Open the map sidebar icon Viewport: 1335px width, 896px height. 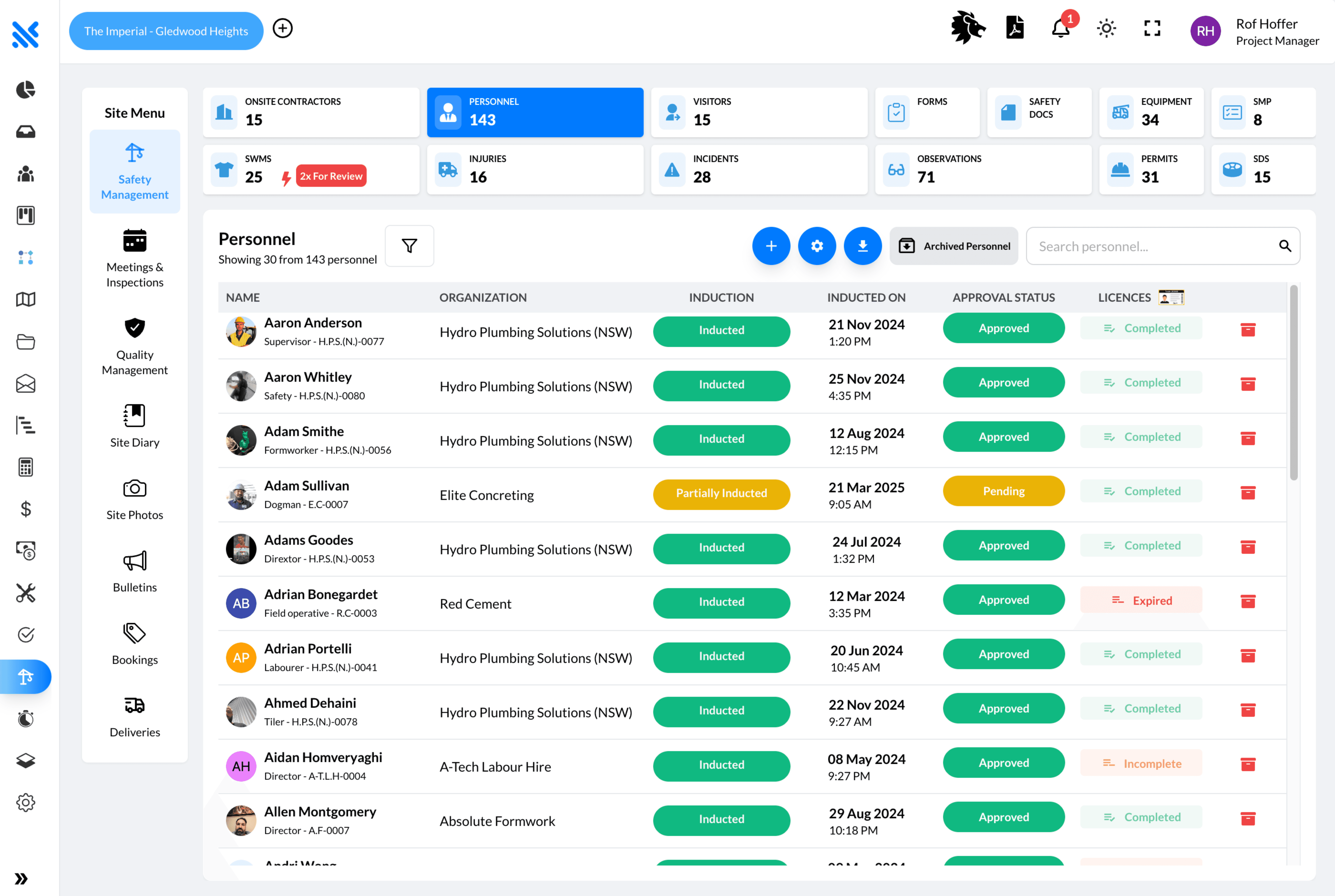26,300
